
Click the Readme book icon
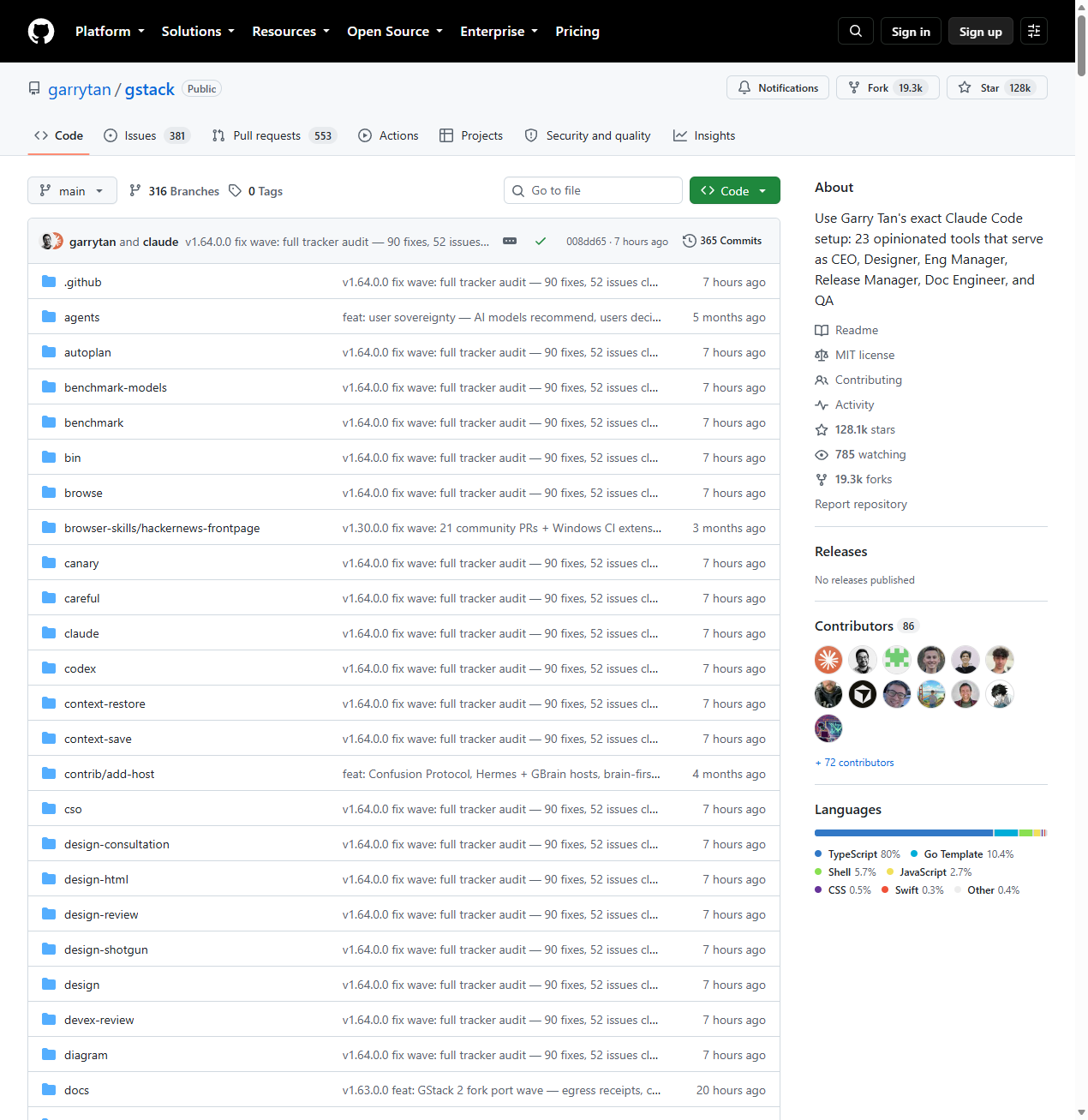[822, 330]
